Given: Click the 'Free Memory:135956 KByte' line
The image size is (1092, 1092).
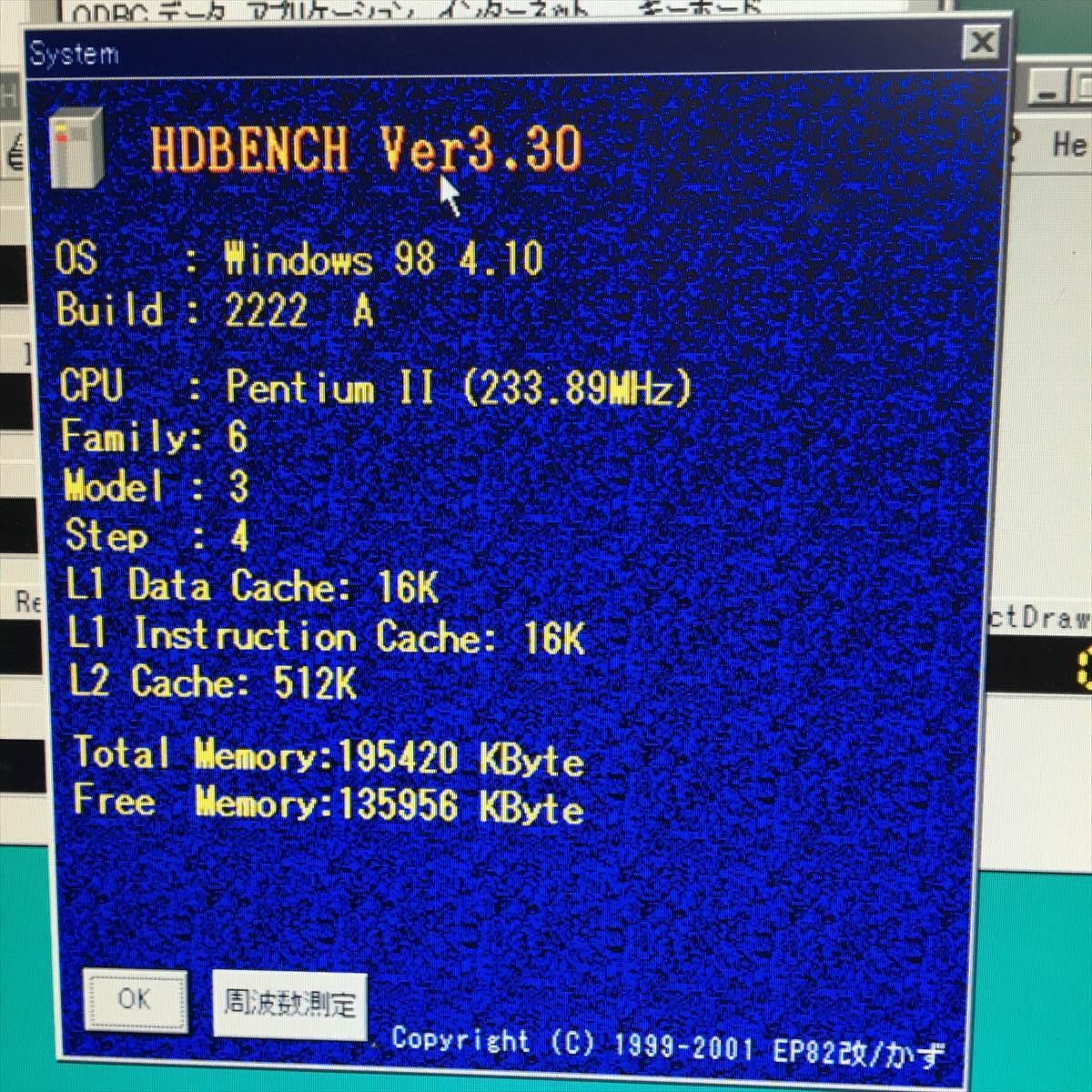Looking at the screenshot, I should [x=329, y=804].
